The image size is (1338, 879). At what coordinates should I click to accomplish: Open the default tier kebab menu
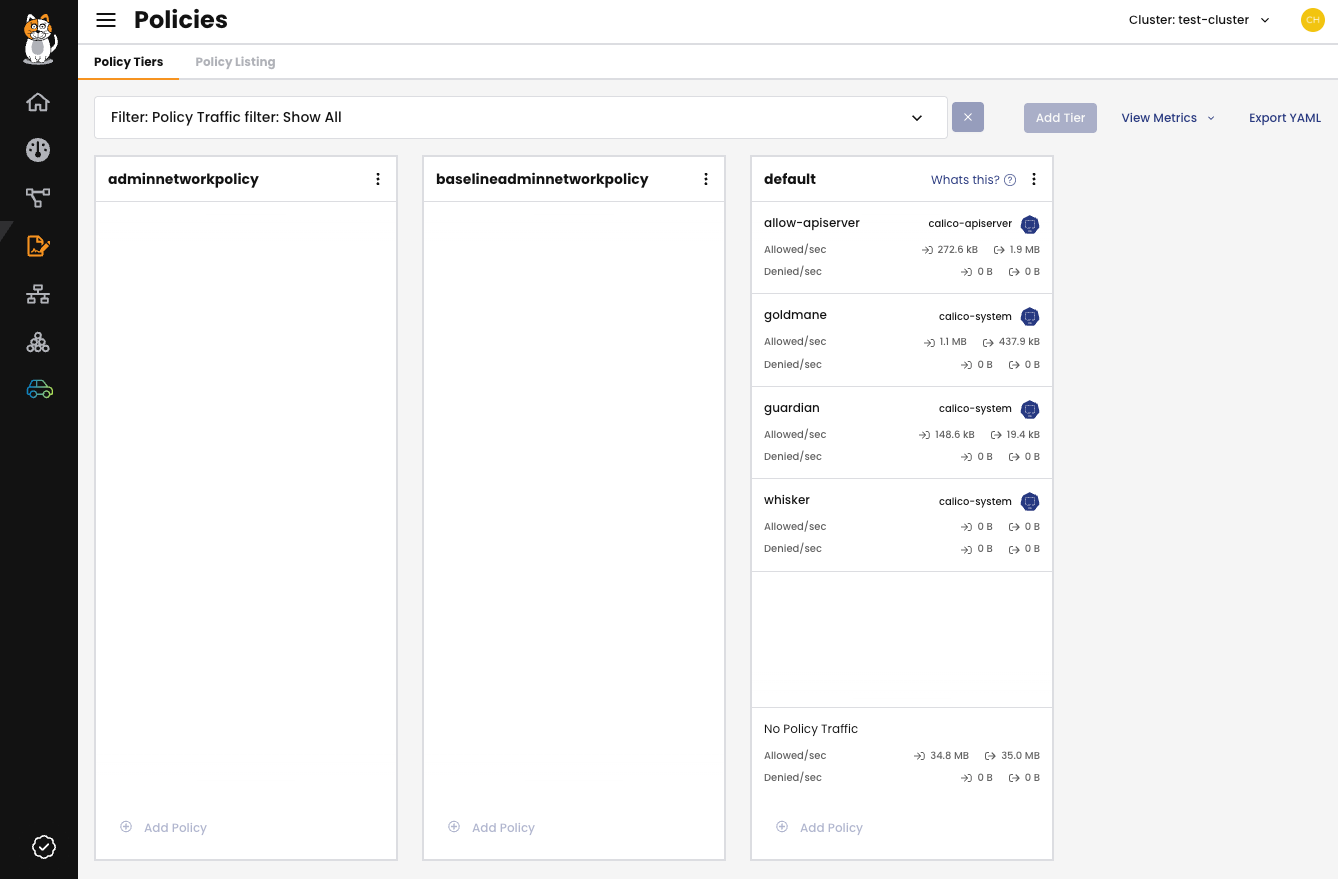1034,179
